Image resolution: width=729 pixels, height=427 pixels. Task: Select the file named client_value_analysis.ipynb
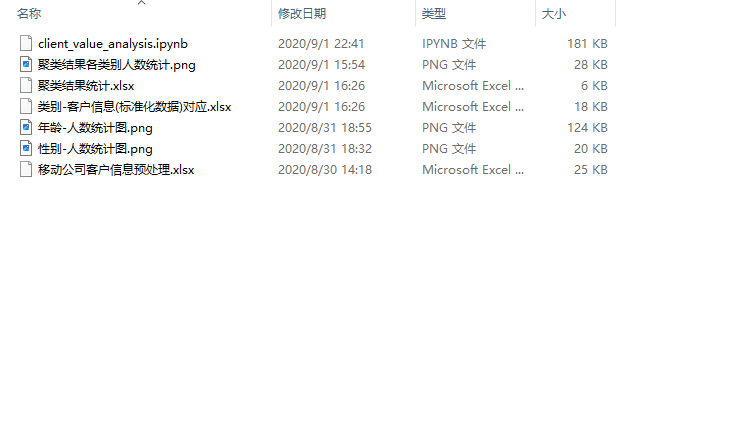point(113,44)
